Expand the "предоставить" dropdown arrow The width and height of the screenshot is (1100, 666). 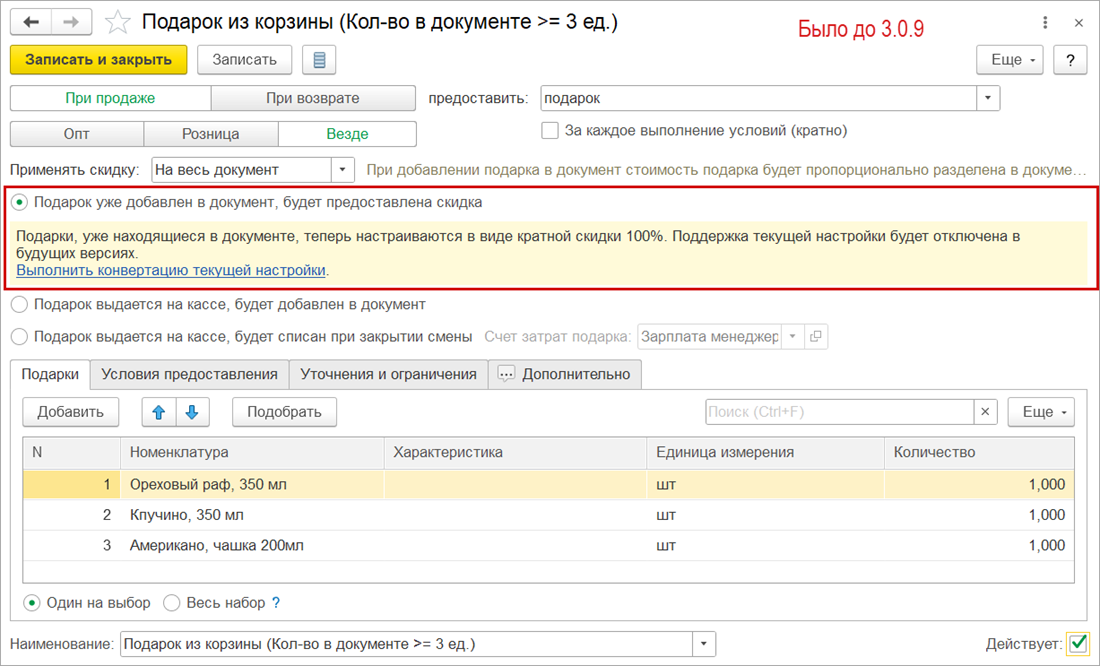988,98
